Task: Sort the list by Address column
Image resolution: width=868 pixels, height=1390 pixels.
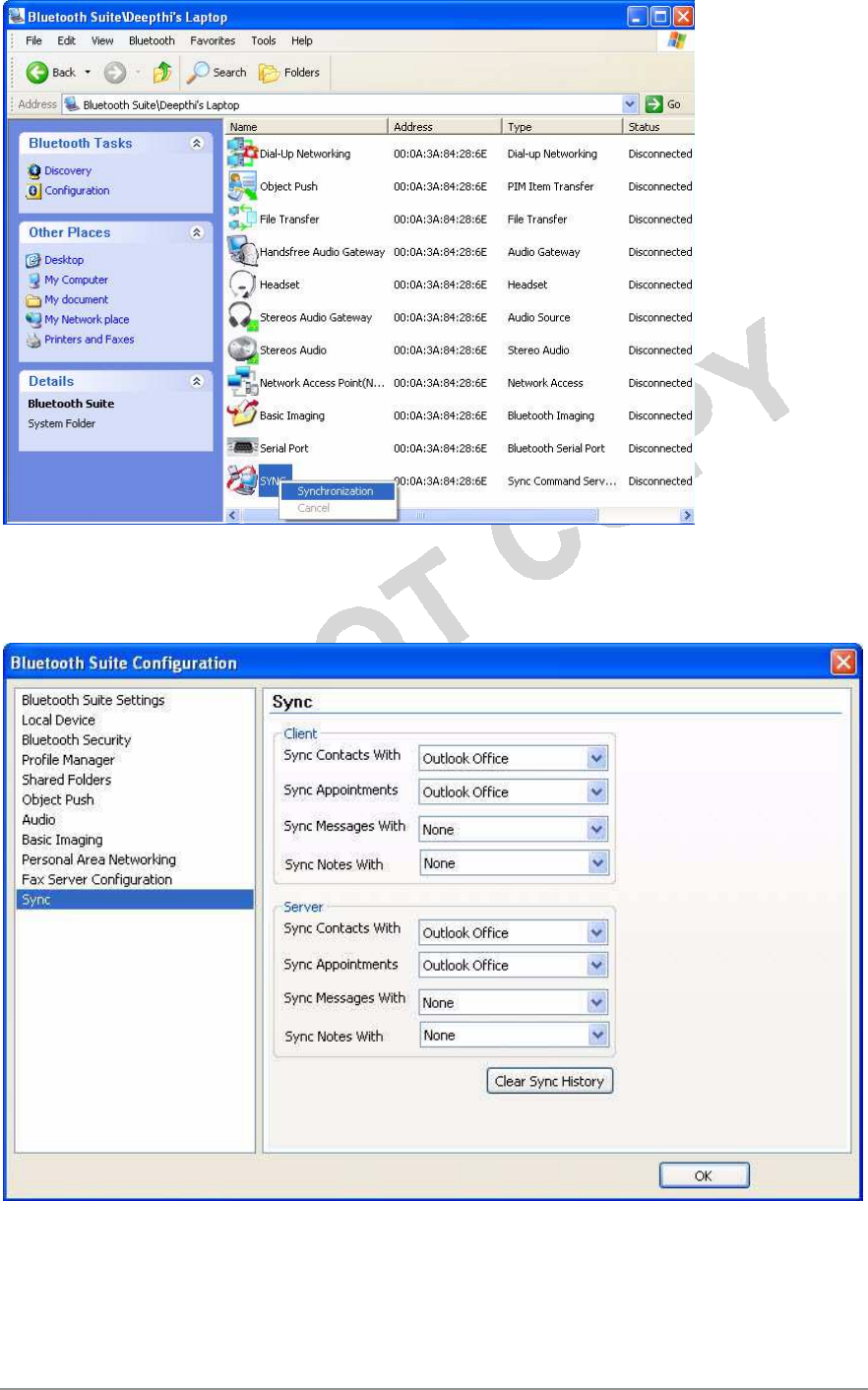Action: pos(445,127)
